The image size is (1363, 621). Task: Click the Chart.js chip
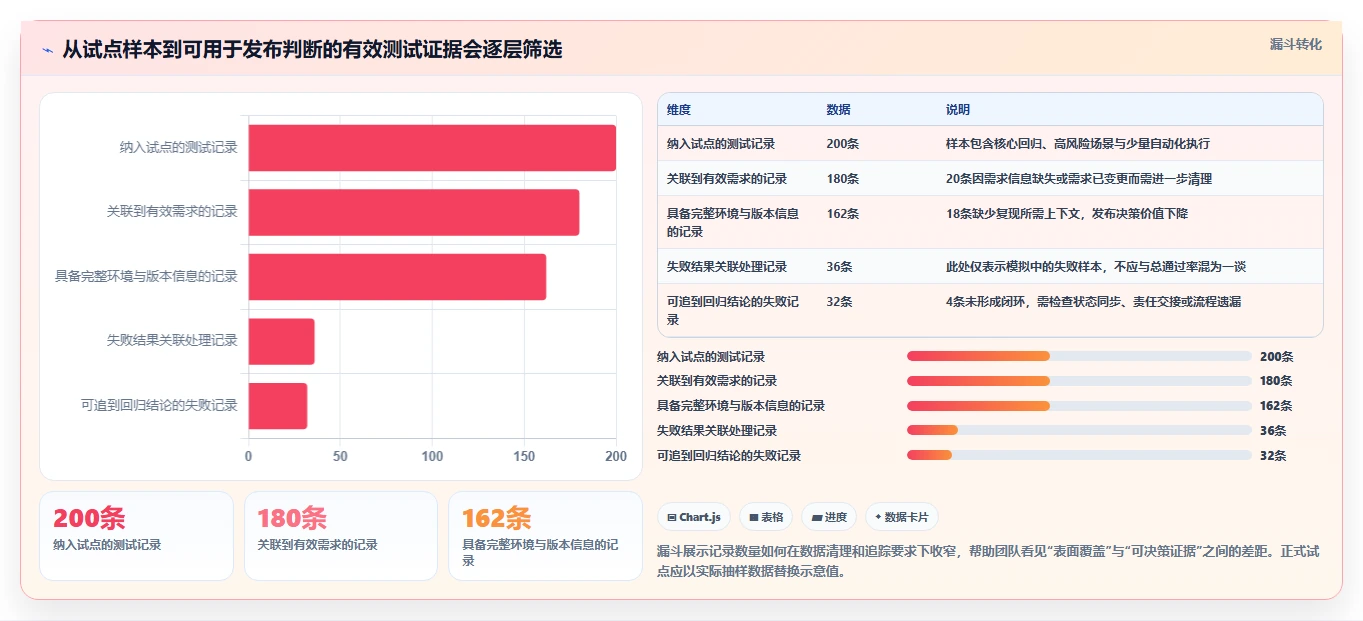tap(694, 517)
